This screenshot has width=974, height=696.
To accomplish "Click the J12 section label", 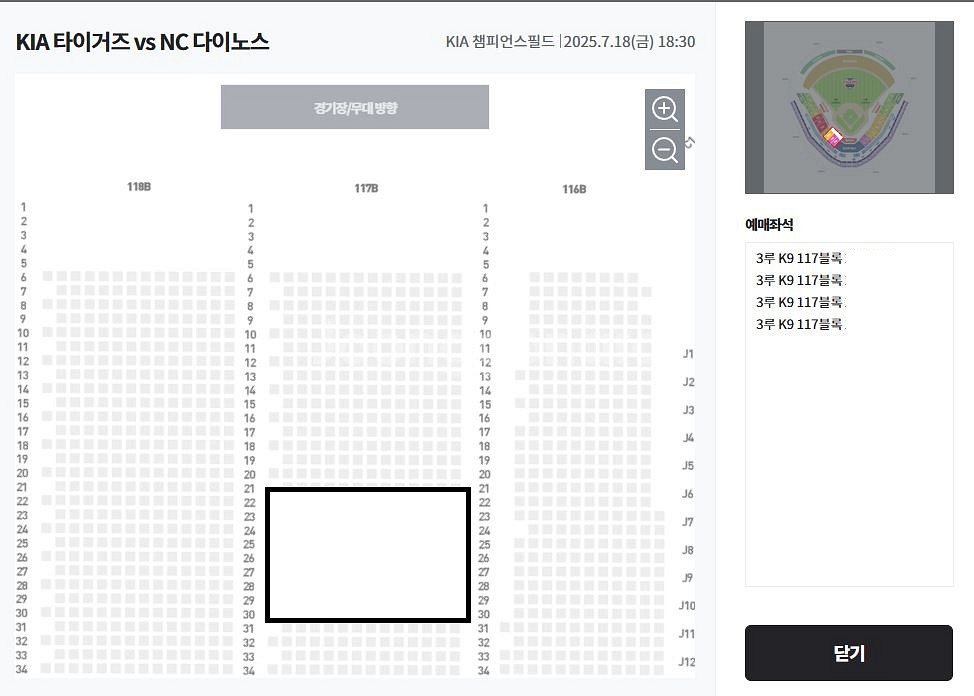I will (687, 662).
